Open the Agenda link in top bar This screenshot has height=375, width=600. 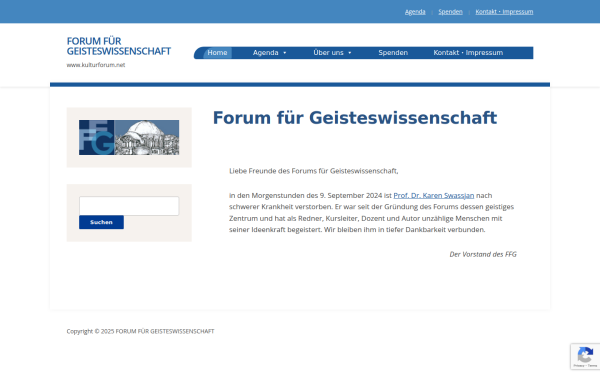click(415, 12)
